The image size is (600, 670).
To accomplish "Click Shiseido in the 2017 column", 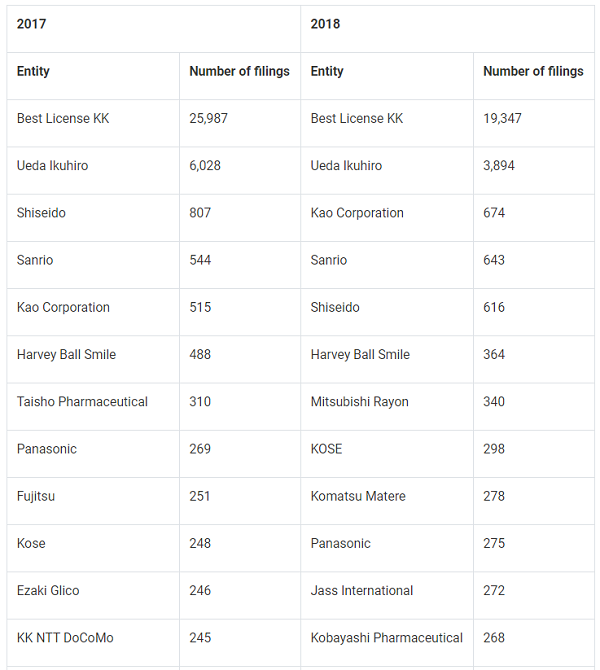I will [x=41, y=213].
